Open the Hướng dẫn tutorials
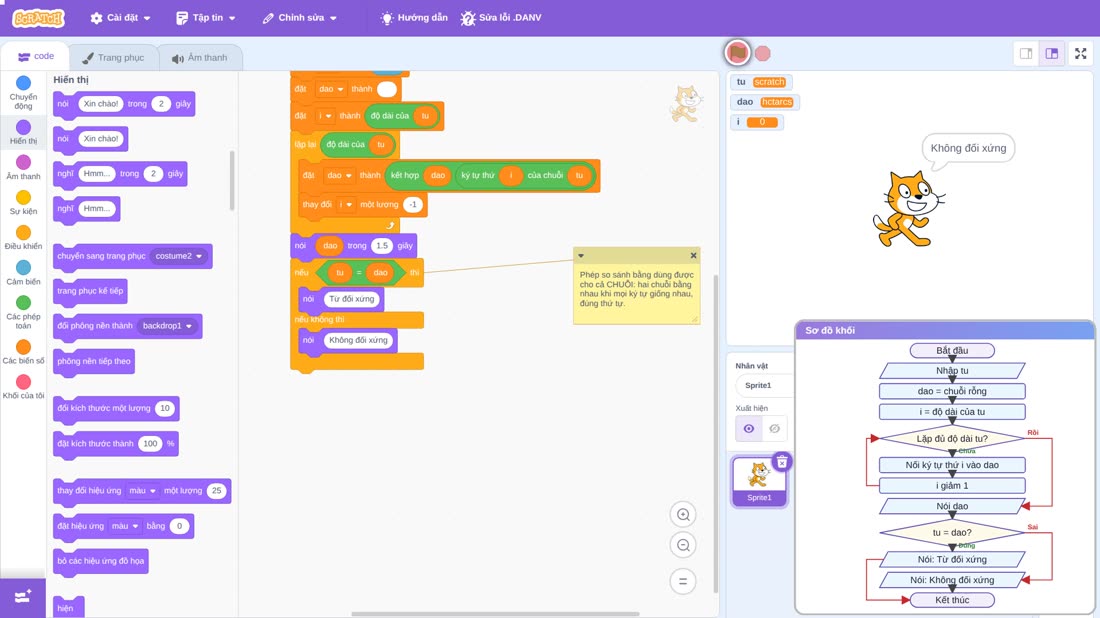1100x618 pixels. (414, 18)
